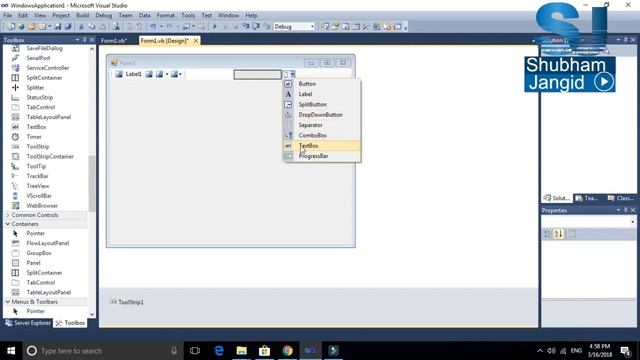Image resolution: width=640 pixels, height=360 pixels.
Task: Open the Debug menu
Action: click(x=103, y=15)
